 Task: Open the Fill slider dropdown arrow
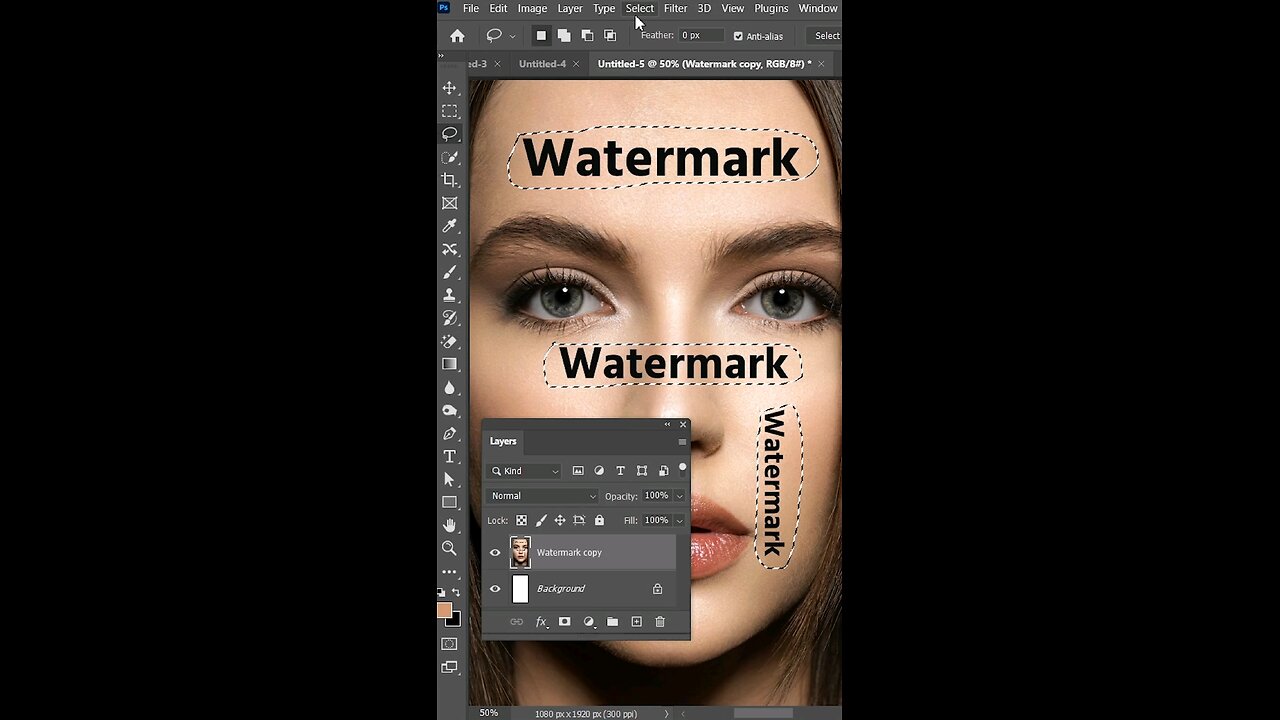coord(680,520)
